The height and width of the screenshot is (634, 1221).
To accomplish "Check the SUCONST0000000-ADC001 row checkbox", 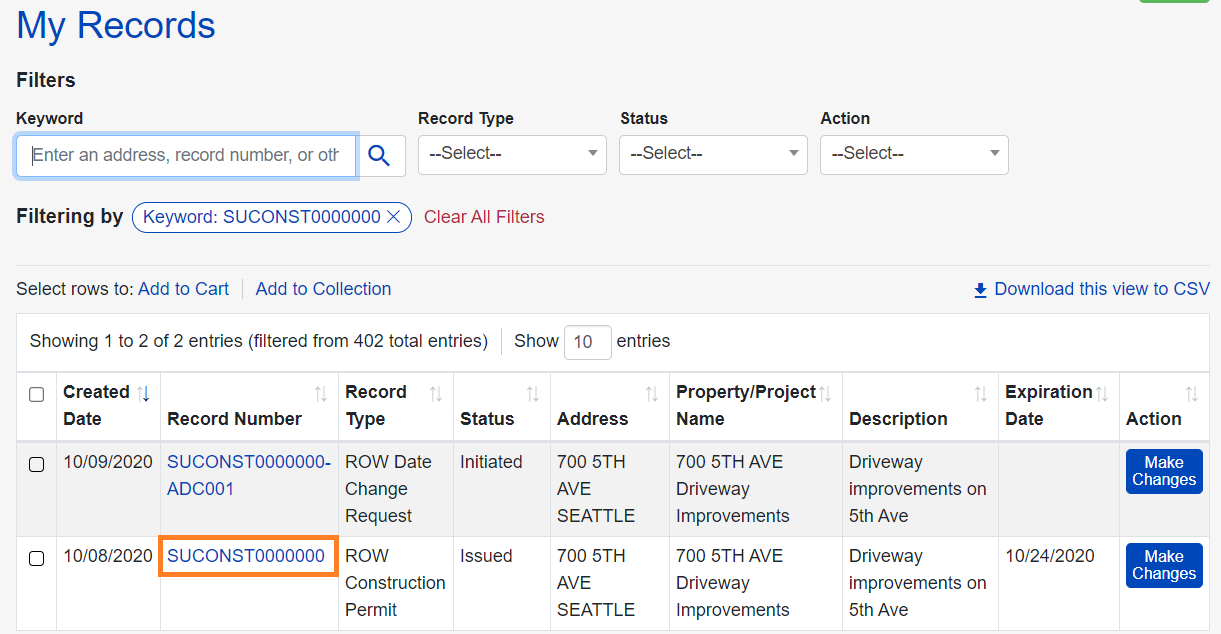I will point(36,464).
